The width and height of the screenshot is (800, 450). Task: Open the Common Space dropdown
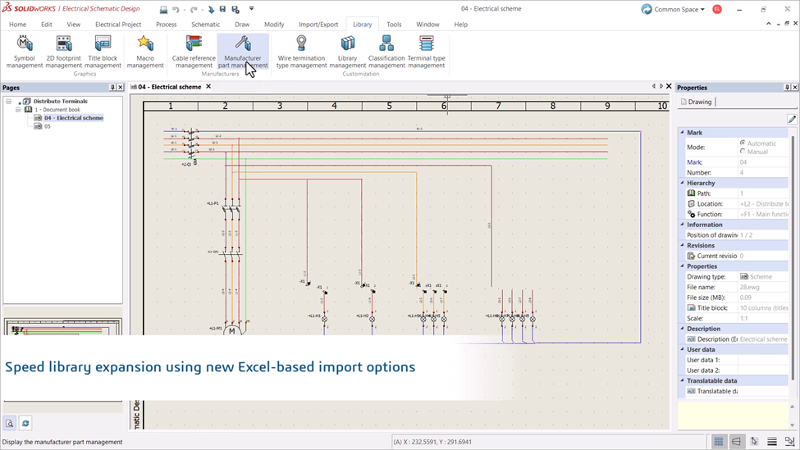tap(673, 9)
